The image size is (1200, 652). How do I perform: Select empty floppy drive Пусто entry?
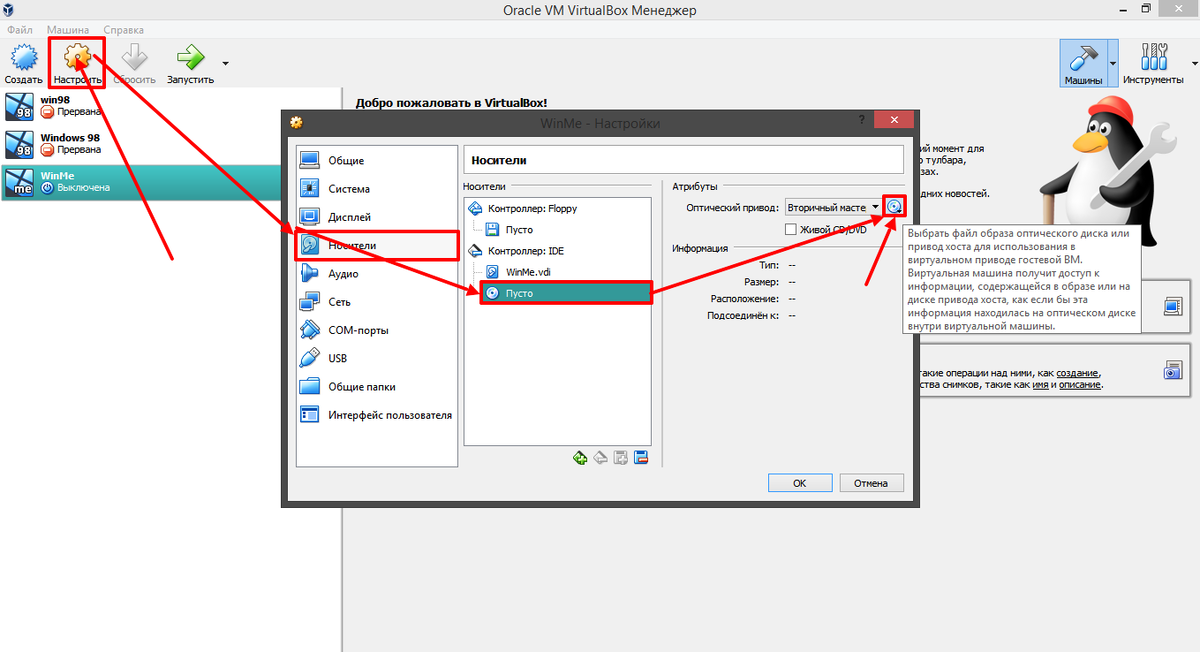tap(510, 230)
